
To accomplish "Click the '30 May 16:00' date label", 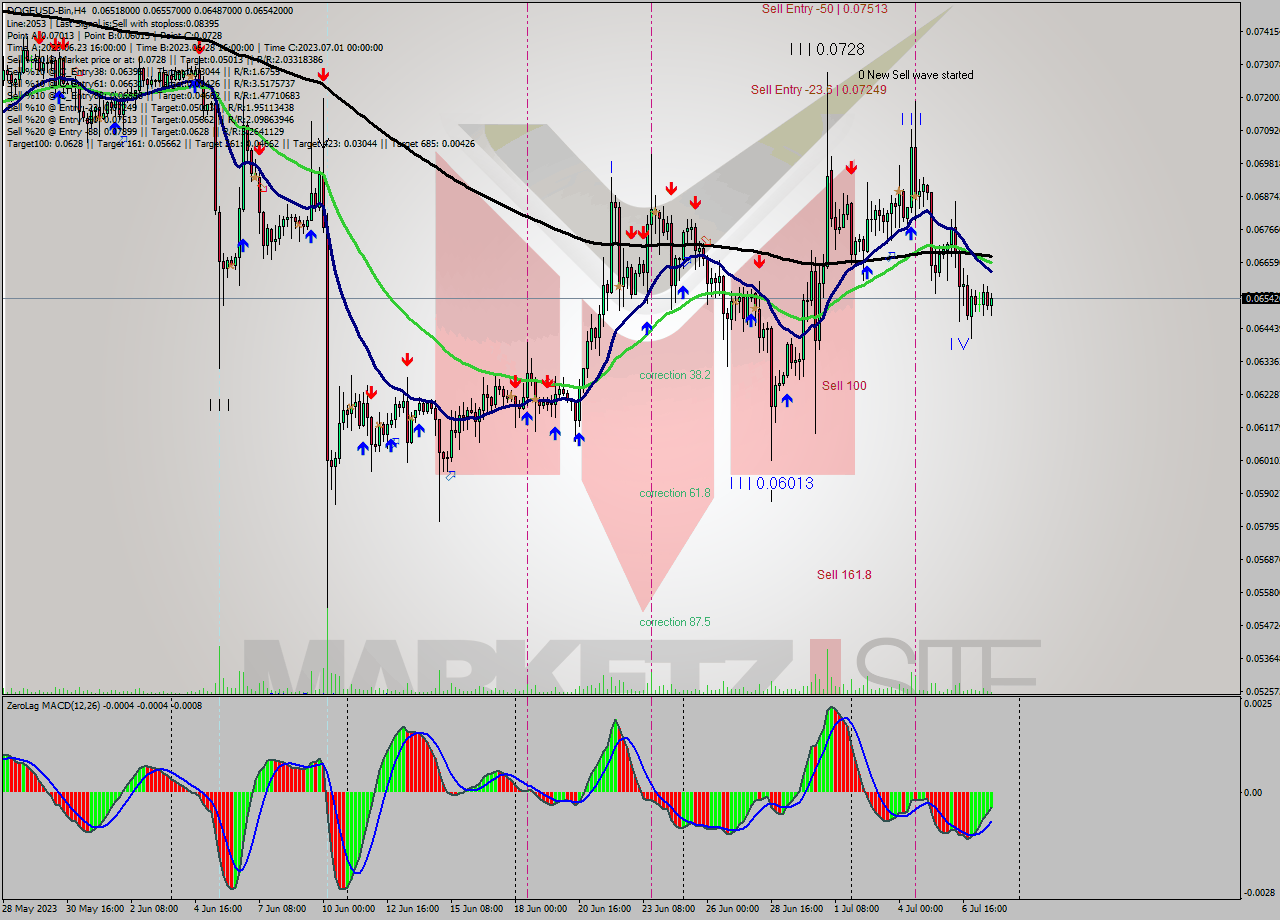I will coord(95,909).
